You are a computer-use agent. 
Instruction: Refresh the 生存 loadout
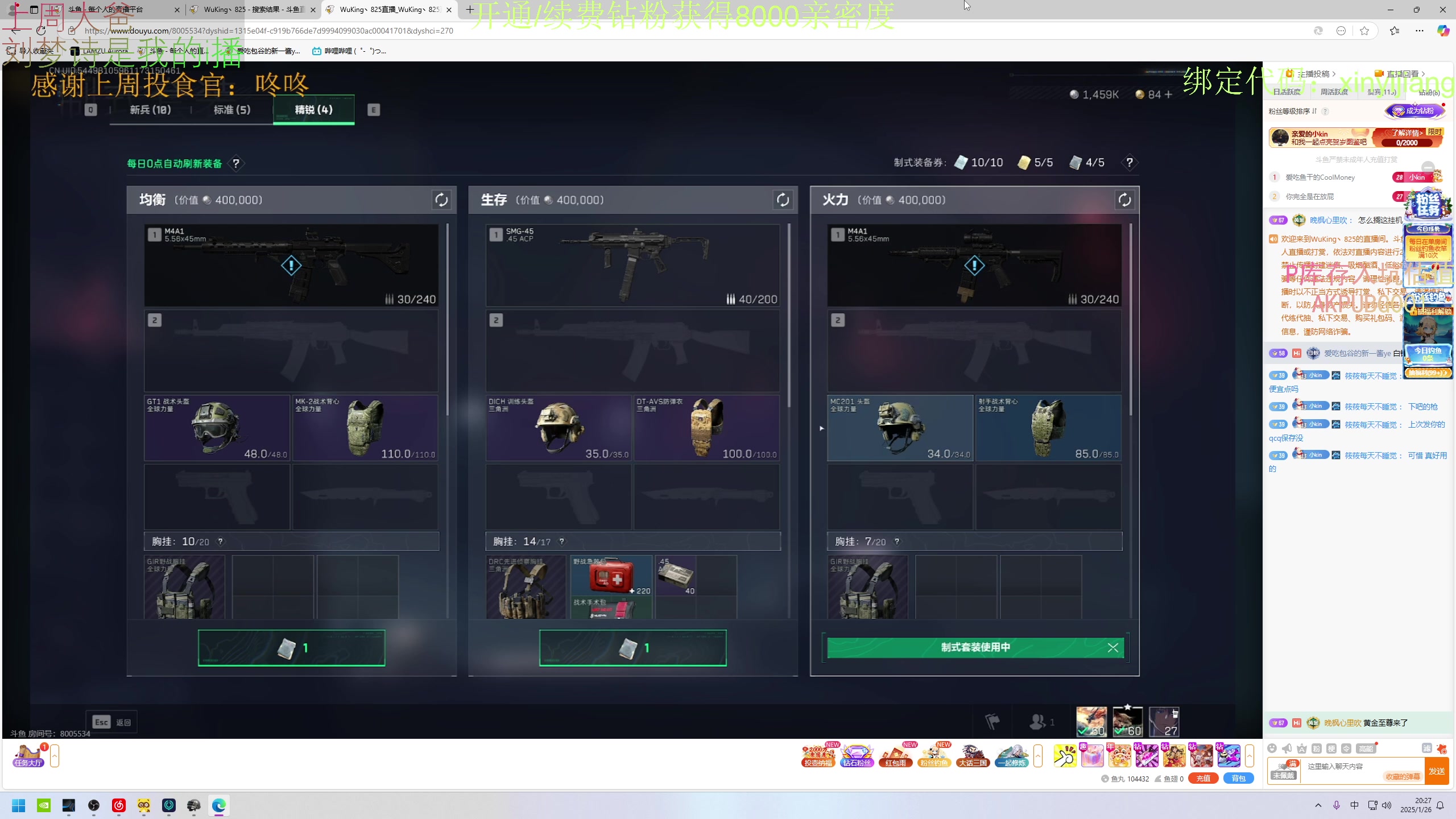pos(783,200)
